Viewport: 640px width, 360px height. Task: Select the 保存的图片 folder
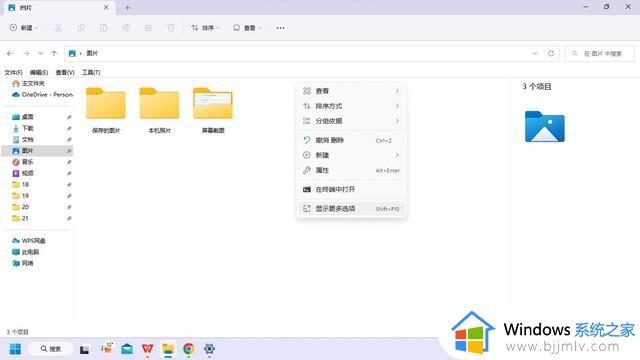tap(106, 111)
